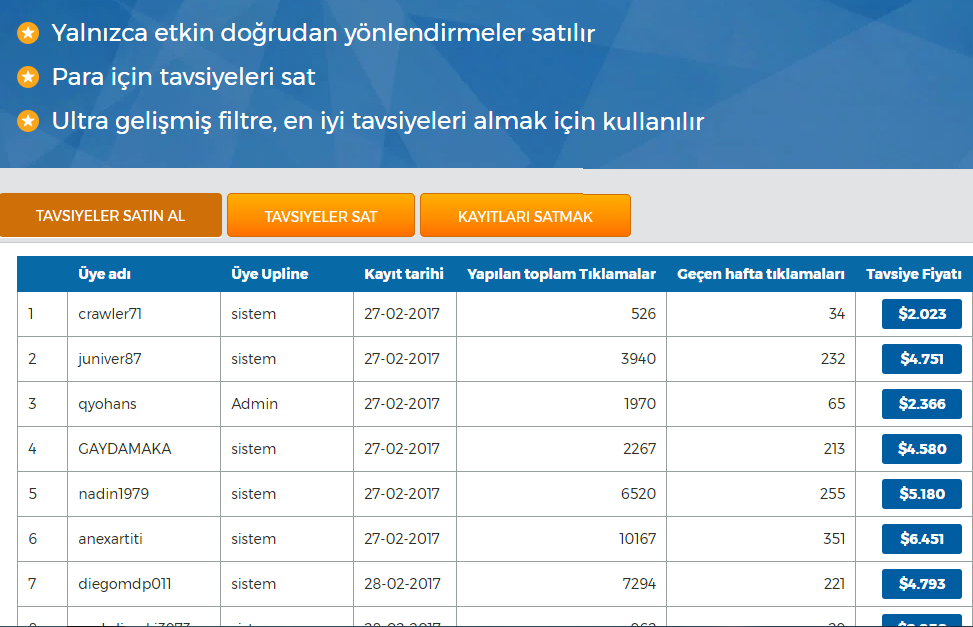This screenshot has height=627, width=973.
Task: Click total clicks value 3940
Action: pos(639,359)
